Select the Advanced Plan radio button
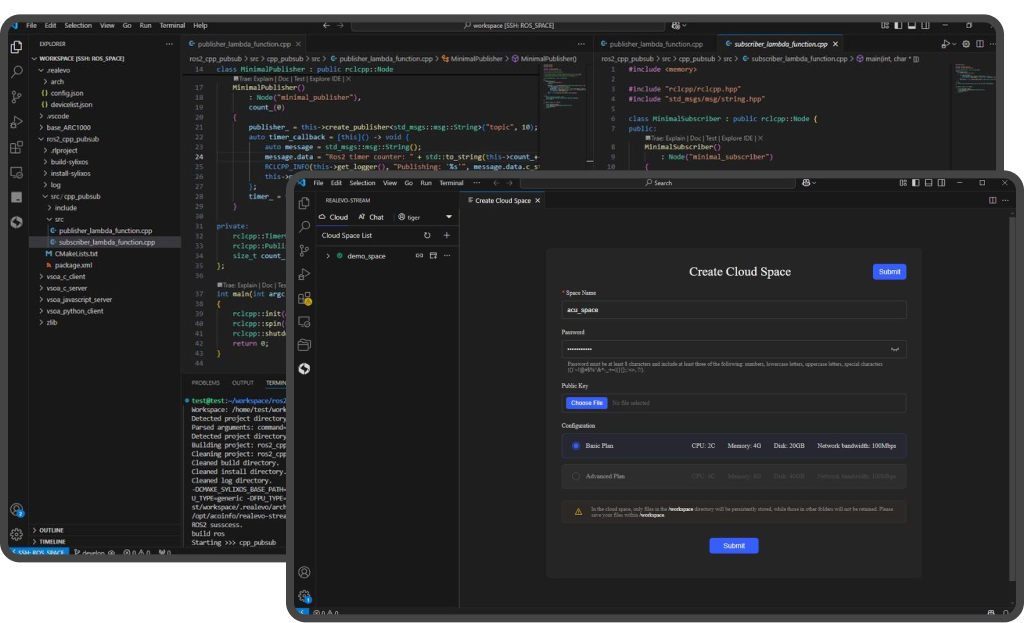Image resolution: width=1024 pixels, height=623 pixels. [x=576, y=477]
